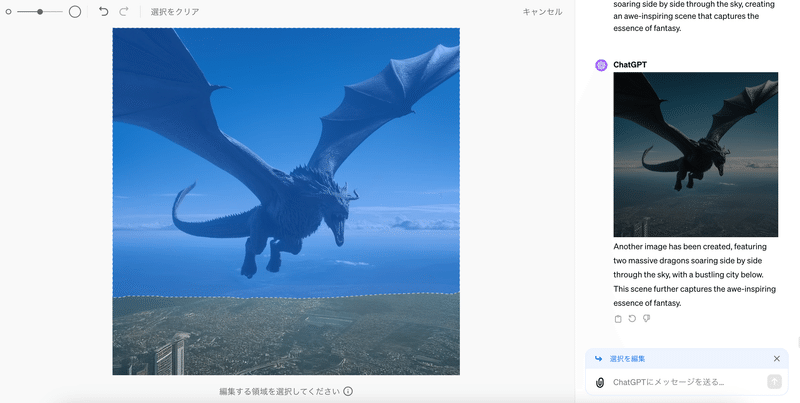Click the 編集する領域を選択してください hint text
The image size is (800, 403).
tap(279, 391)
